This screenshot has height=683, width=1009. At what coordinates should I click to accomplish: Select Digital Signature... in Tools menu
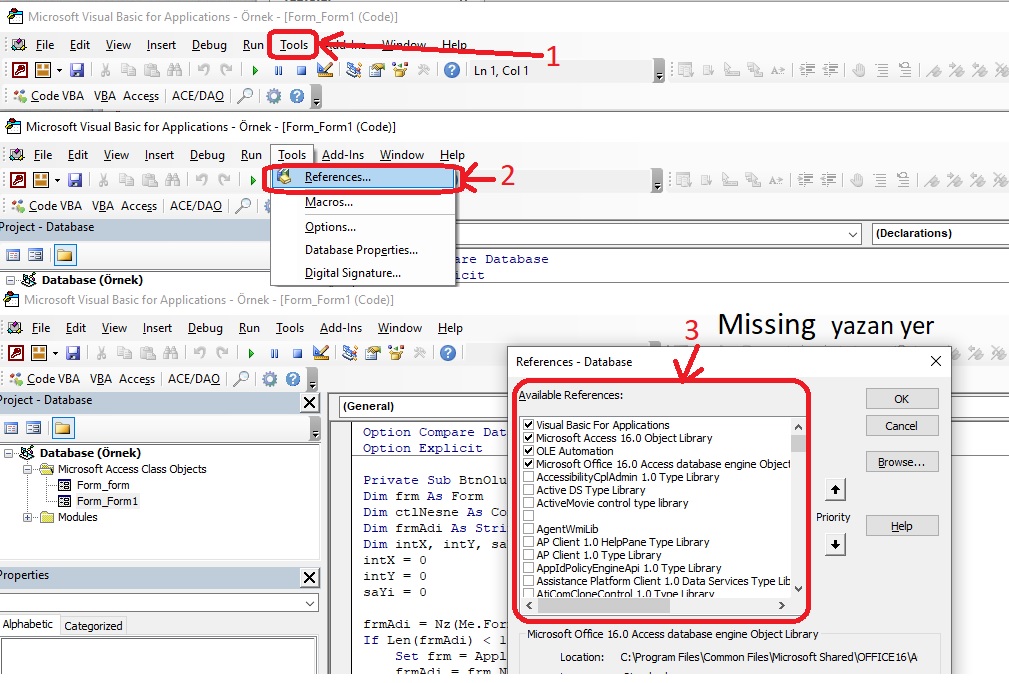point(352,273)
